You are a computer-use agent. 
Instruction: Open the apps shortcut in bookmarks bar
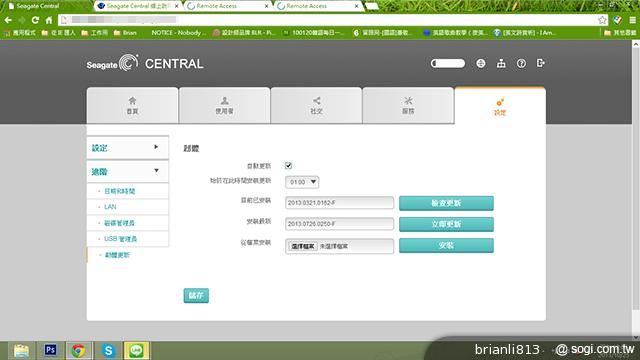(x=20, y=33)
